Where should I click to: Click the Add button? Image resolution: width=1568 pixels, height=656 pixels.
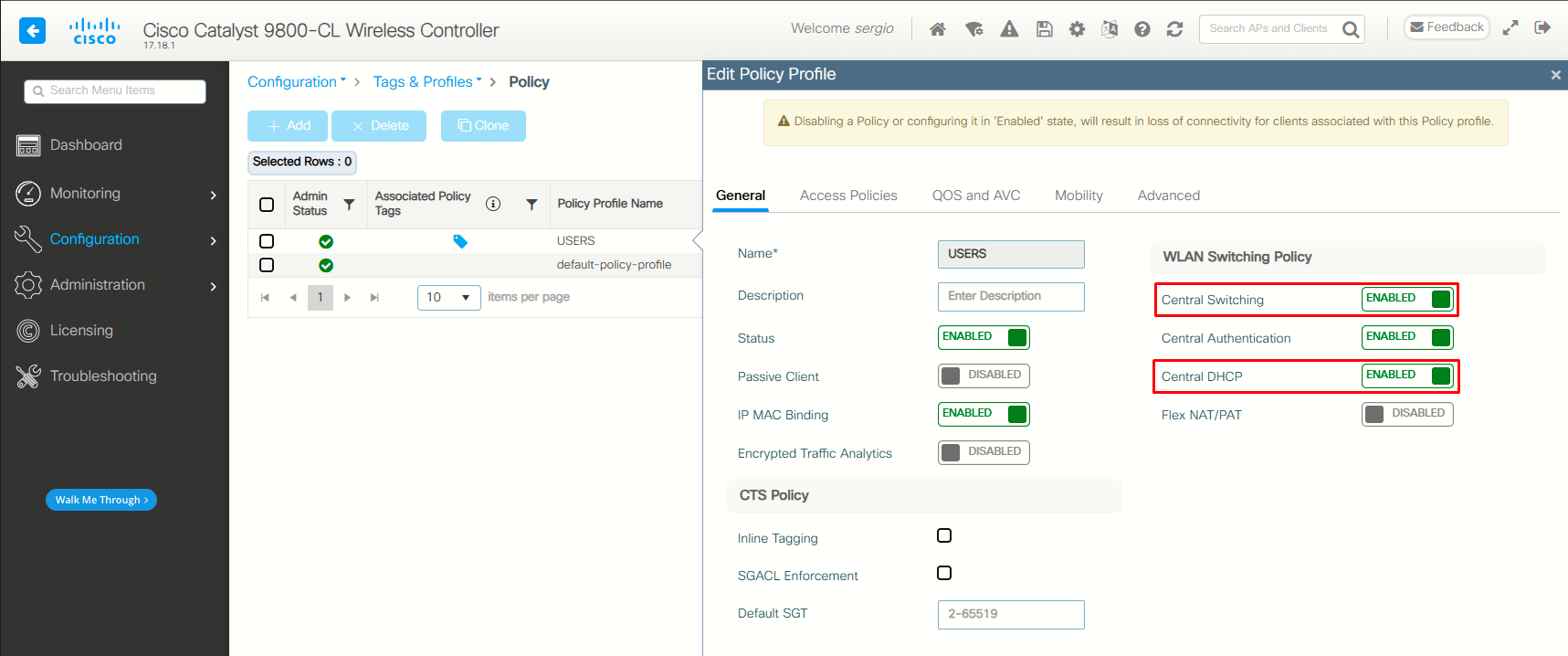(x=289, y=126)
